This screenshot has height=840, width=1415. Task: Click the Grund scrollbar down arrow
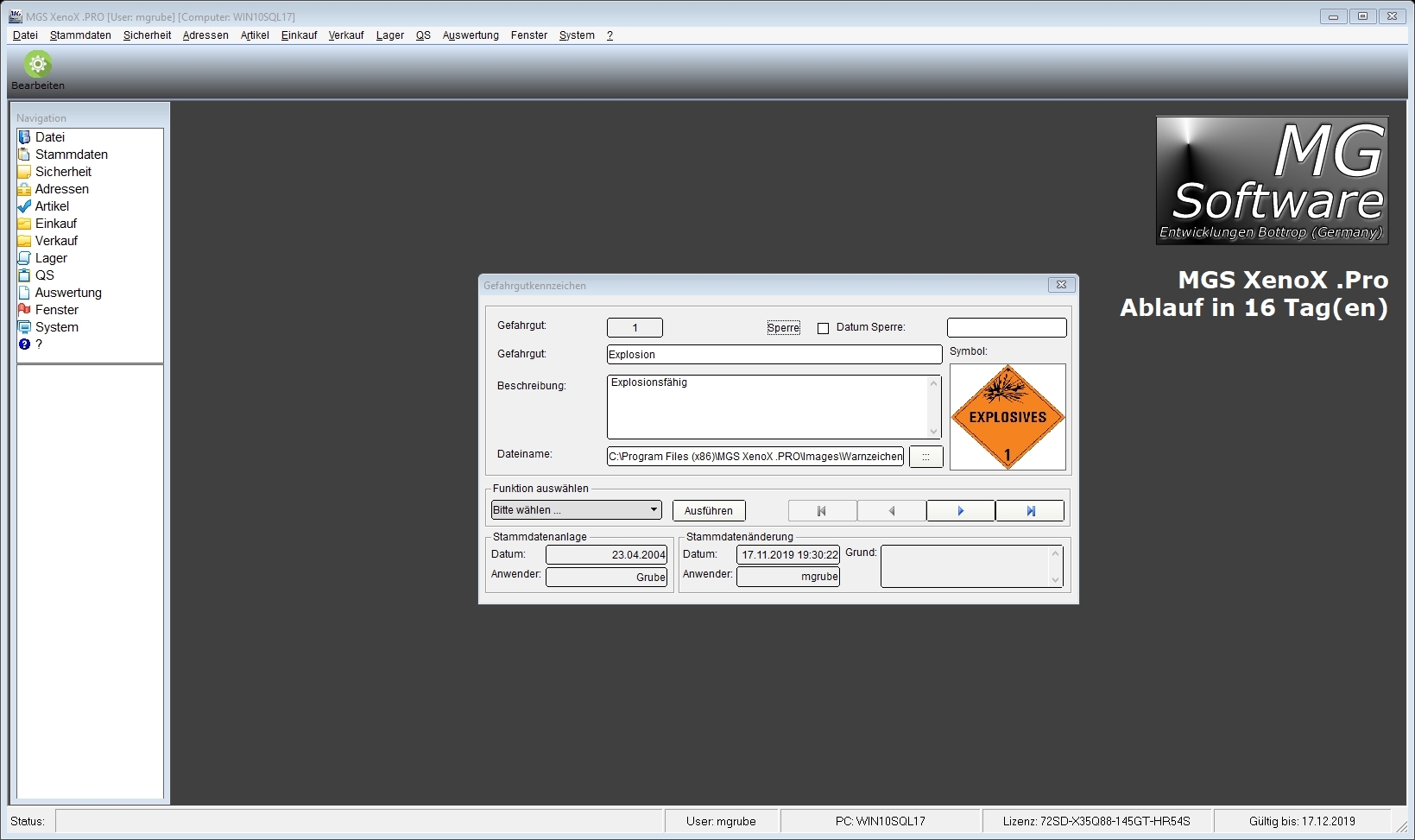1055,580
